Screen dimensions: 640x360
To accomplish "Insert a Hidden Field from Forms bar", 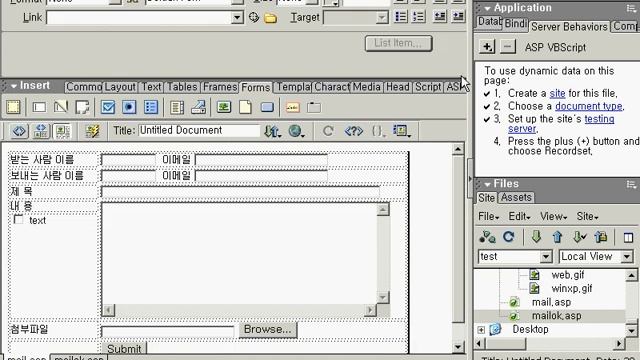I will point(61,107).
